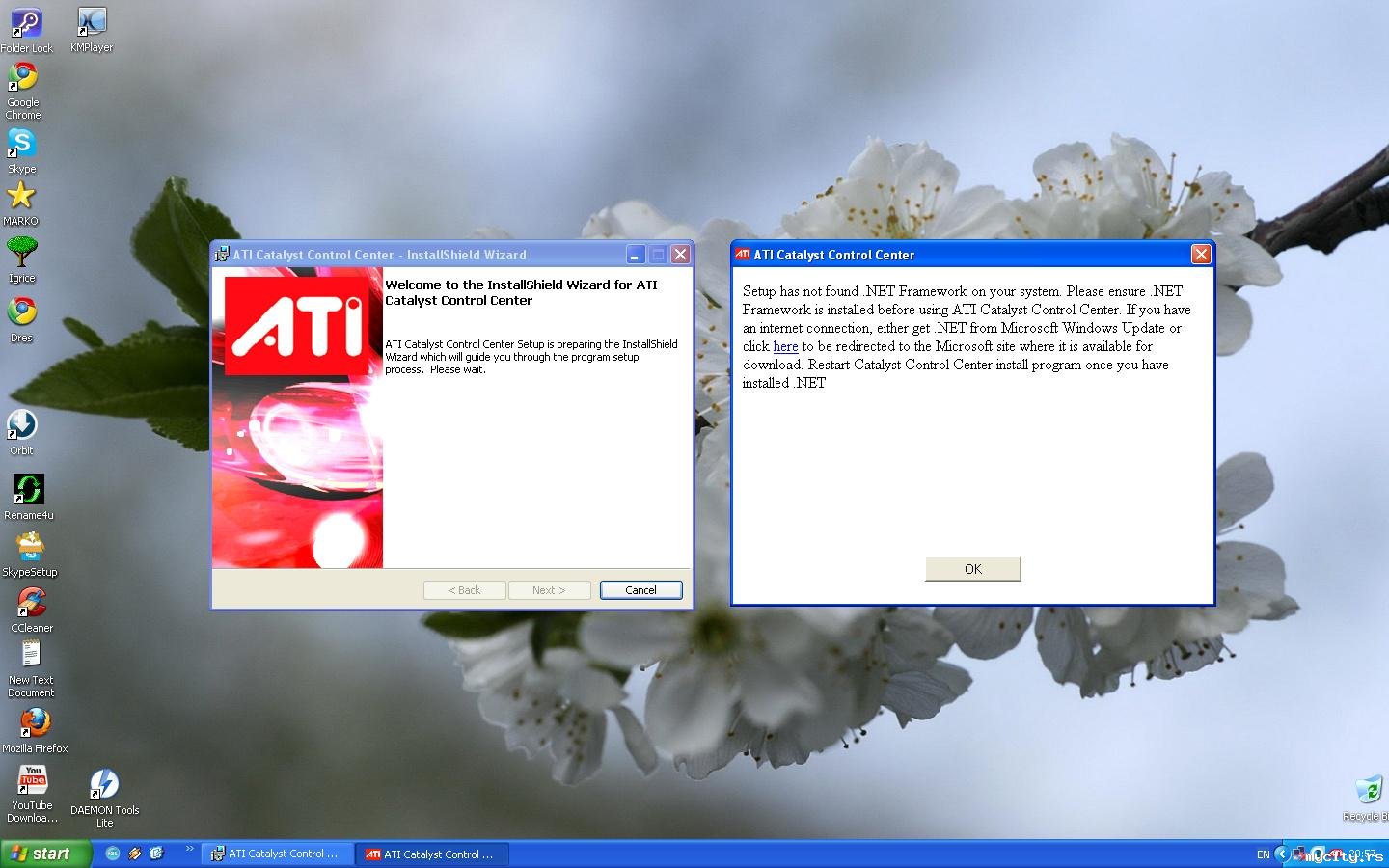
Task: Click the round blue Quick Launch icon
Action: click(113, 854)
